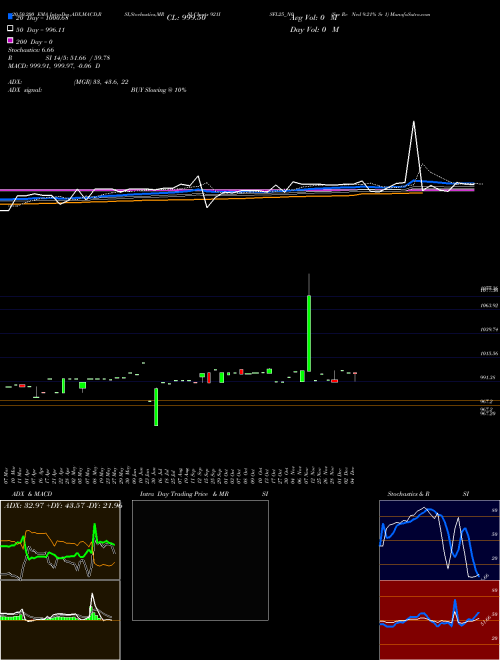This screenshot has height=660, width=500.
Task: Click the first date label on the time axis
Action: (x=7, y=475)
